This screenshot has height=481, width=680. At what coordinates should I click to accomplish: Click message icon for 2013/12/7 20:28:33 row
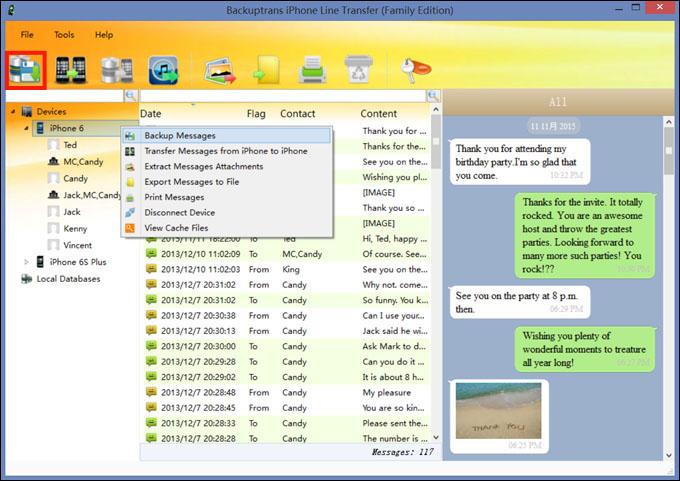(151, 423)
